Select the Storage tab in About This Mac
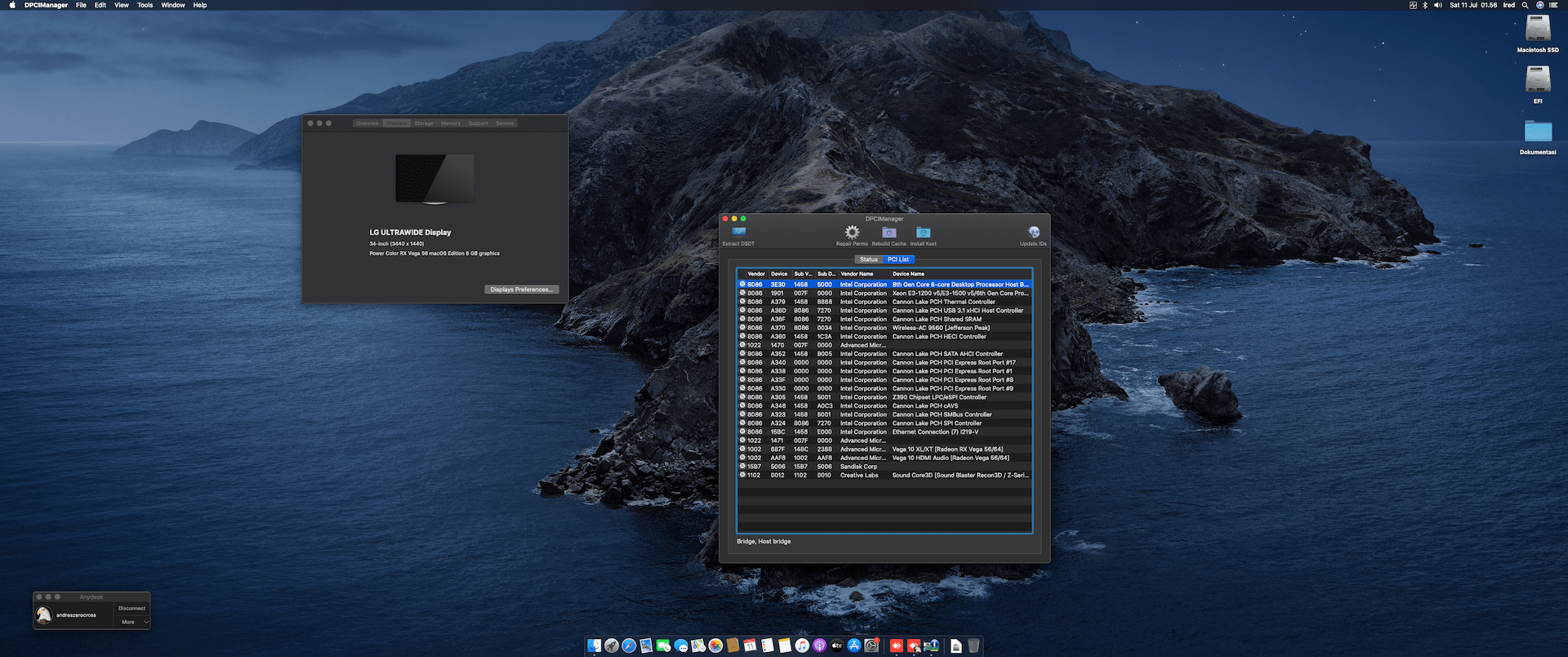Viewport: 1568px width, 657px height. [424, 123]
